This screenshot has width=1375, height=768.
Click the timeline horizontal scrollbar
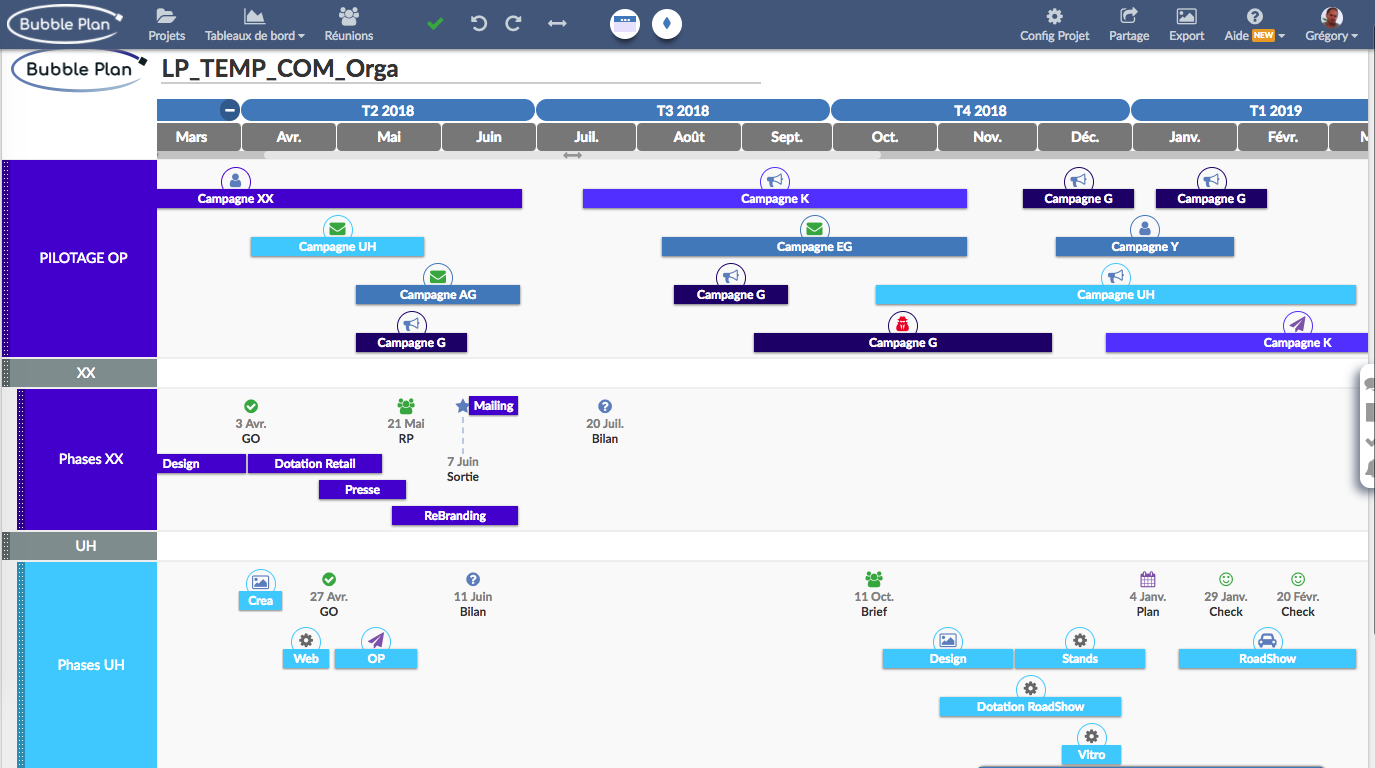click(572, 155)
